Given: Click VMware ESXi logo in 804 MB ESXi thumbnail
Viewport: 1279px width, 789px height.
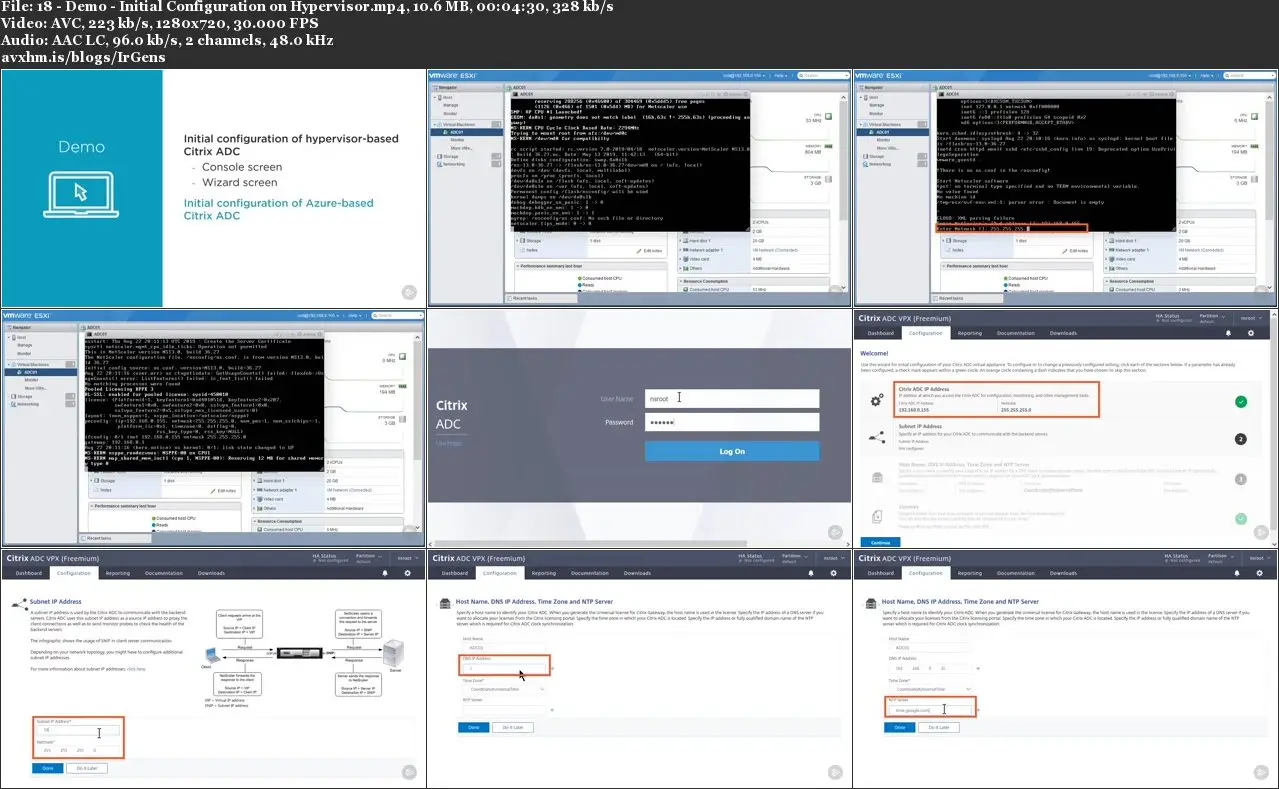Looking at the screenshot, I should click(x=454, y=75).
